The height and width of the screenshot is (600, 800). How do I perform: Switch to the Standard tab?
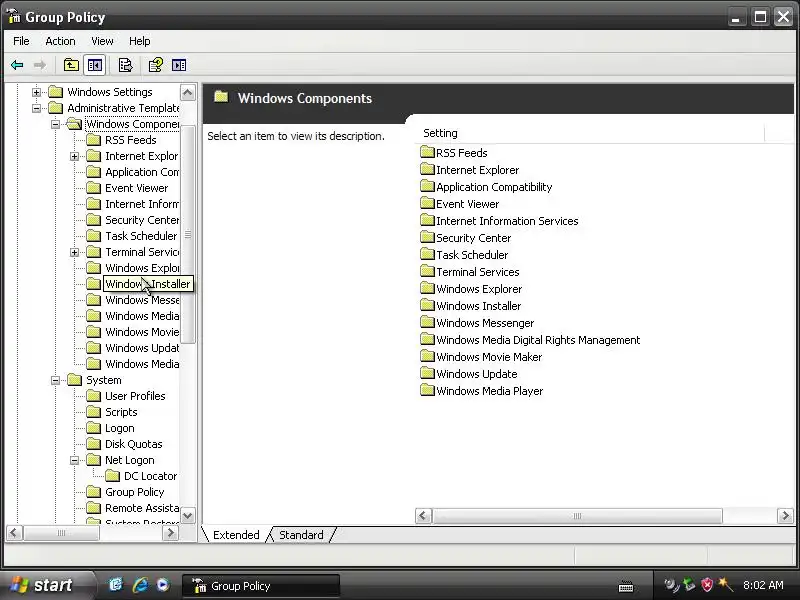click(301, 535)
